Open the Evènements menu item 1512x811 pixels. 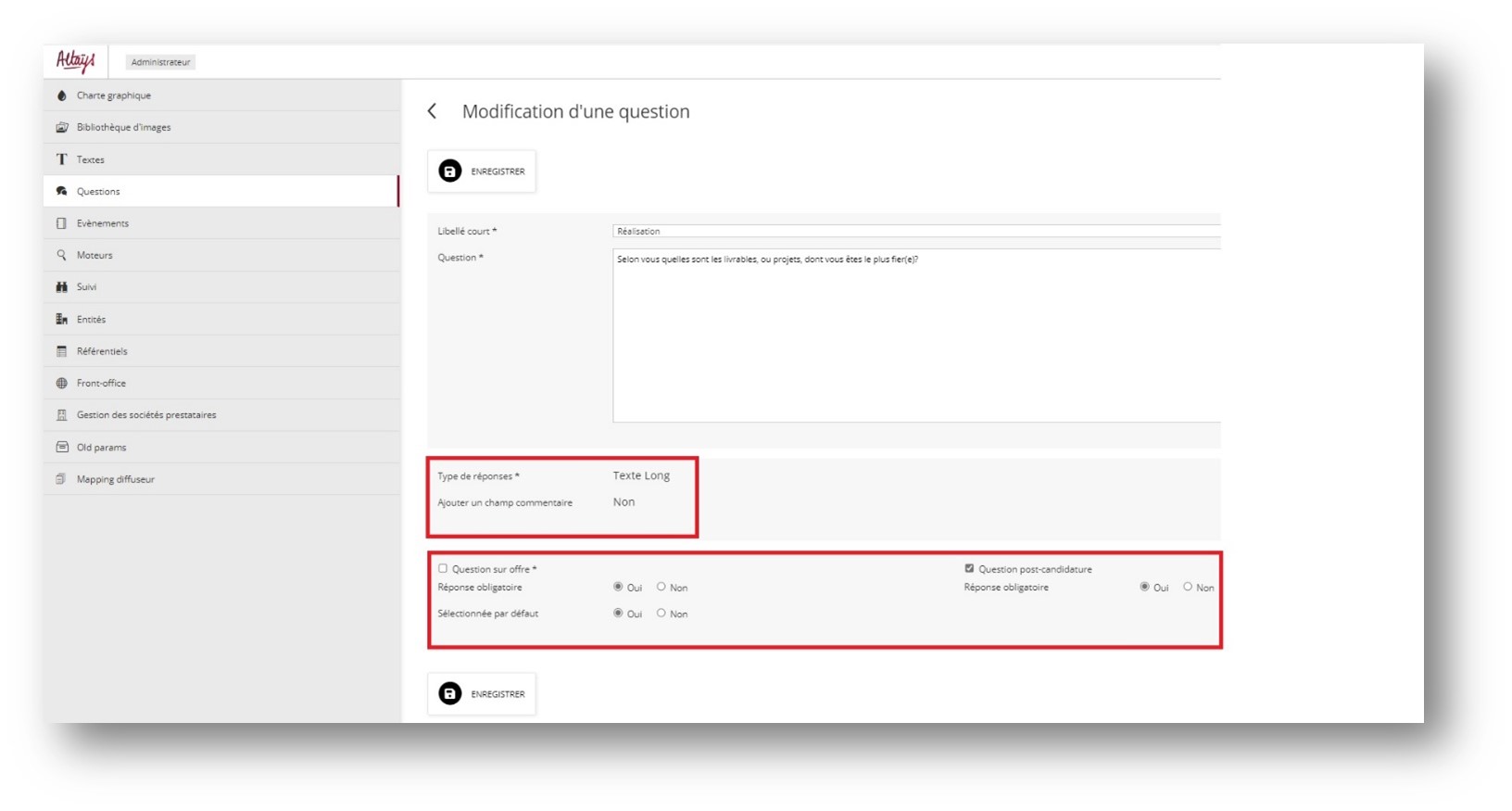point(103,223)
